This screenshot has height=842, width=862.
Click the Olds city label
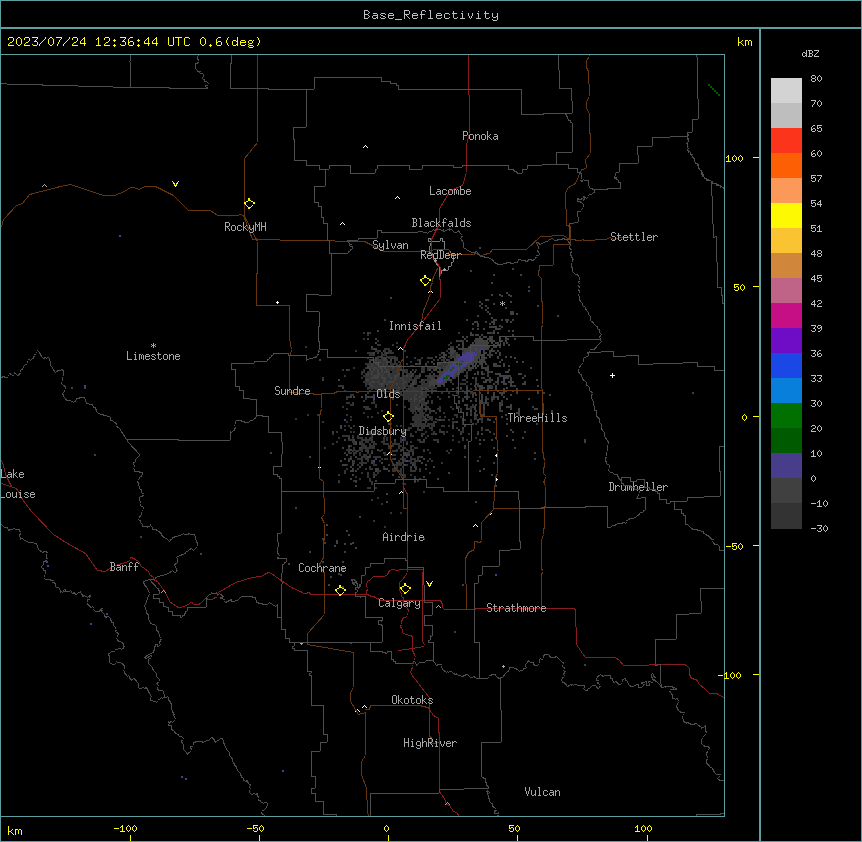(388, 394)
